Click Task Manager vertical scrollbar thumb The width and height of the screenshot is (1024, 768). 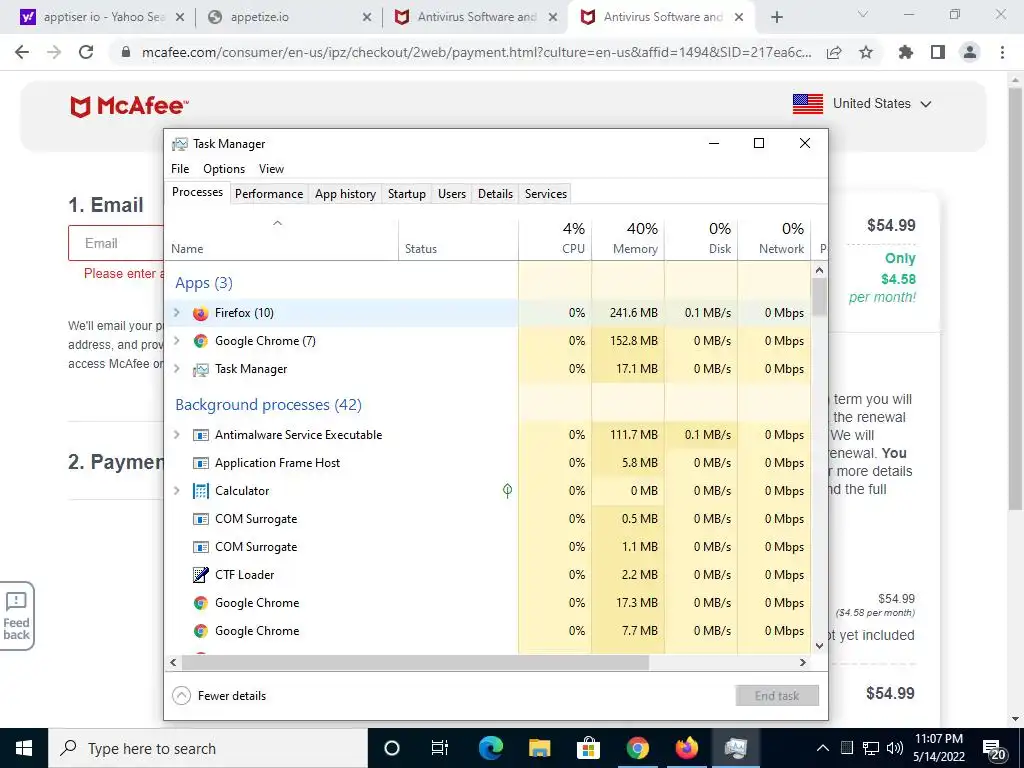(x=820, y=297)
